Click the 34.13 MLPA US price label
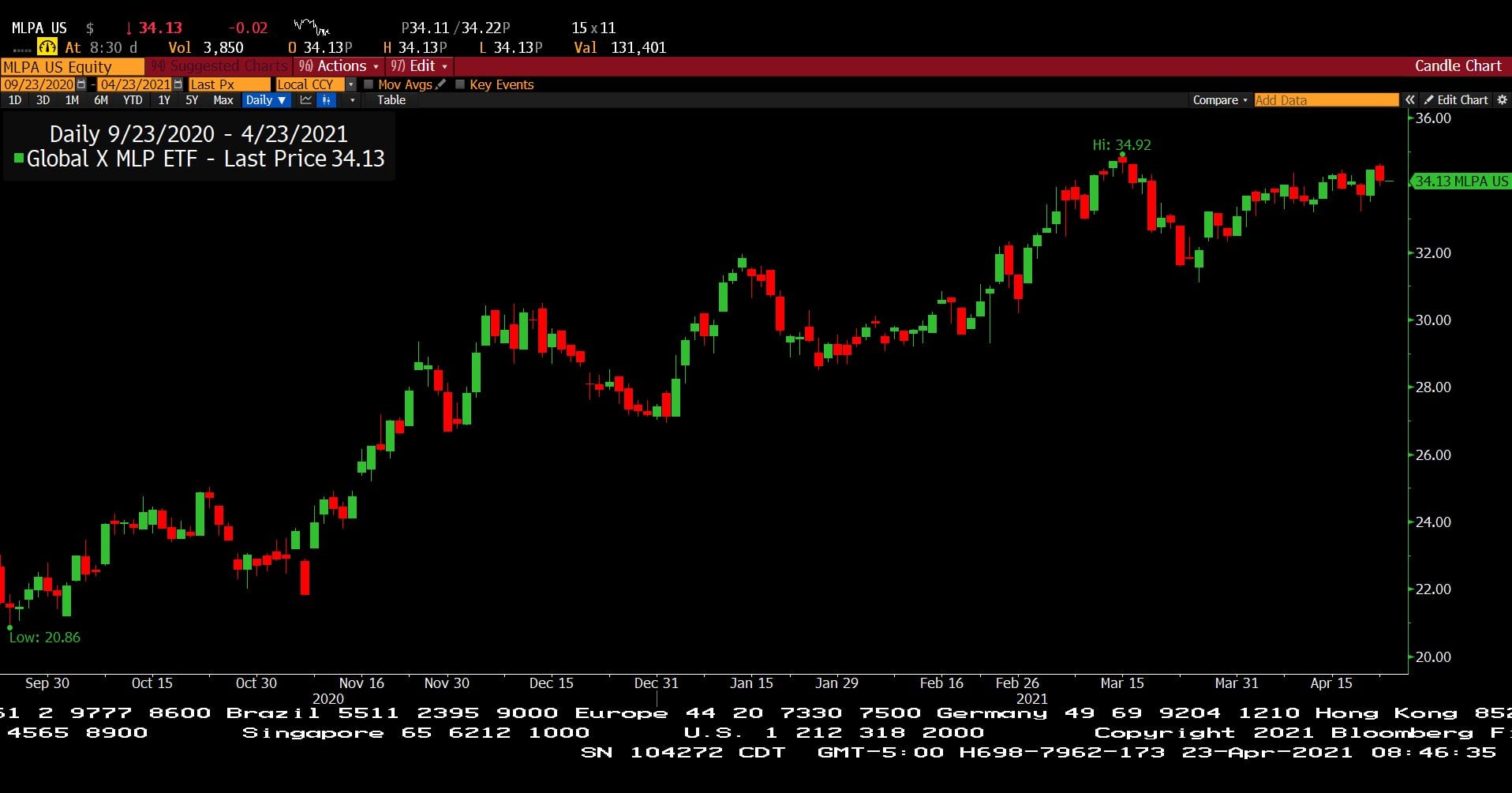This screenshot has height=793, width=1512. (x=1460, y=181)
